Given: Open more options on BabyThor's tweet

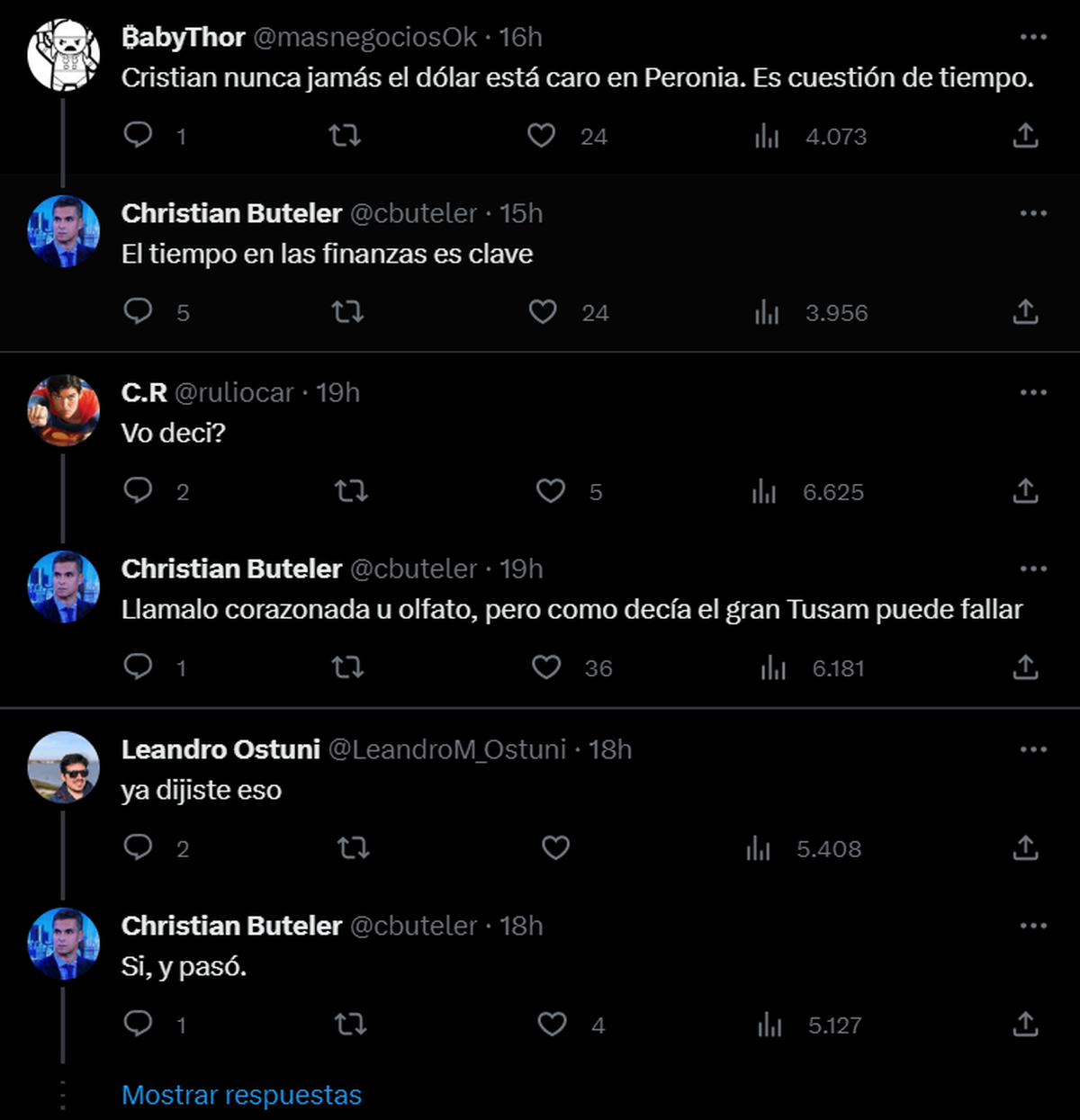Looking at the screenshot, I should tap(1033, 37).
